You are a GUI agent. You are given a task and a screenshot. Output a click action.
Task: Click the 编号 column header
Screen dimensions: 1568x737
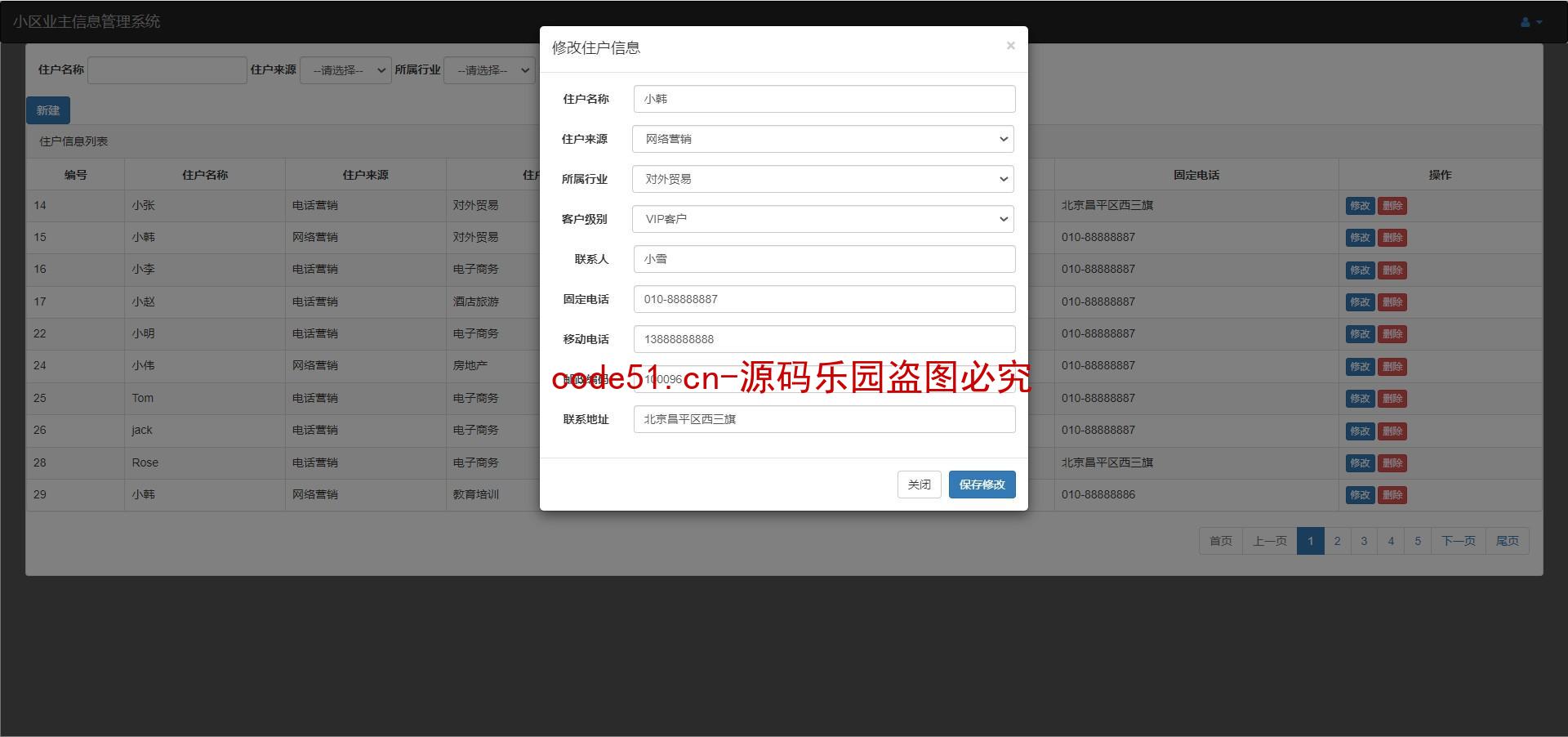click(x=76, y=175)
